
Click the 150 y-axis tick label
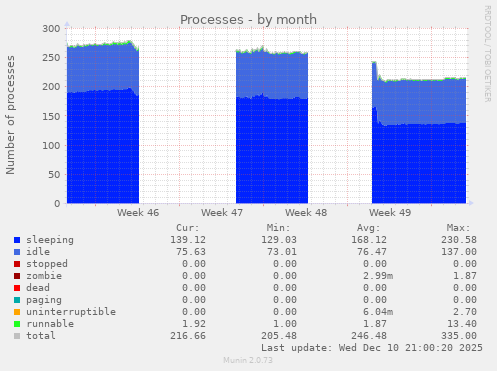coord(51,116)
